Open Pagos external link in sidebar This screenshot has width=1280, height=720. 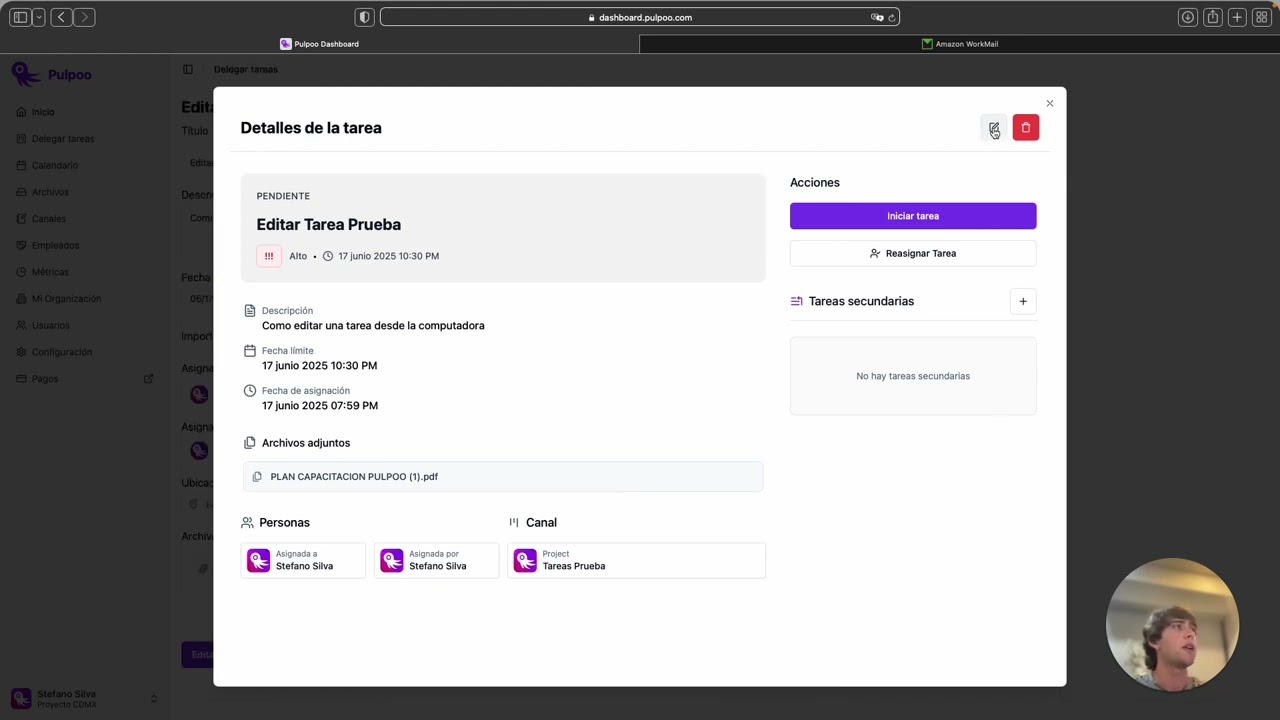[85, 379]
